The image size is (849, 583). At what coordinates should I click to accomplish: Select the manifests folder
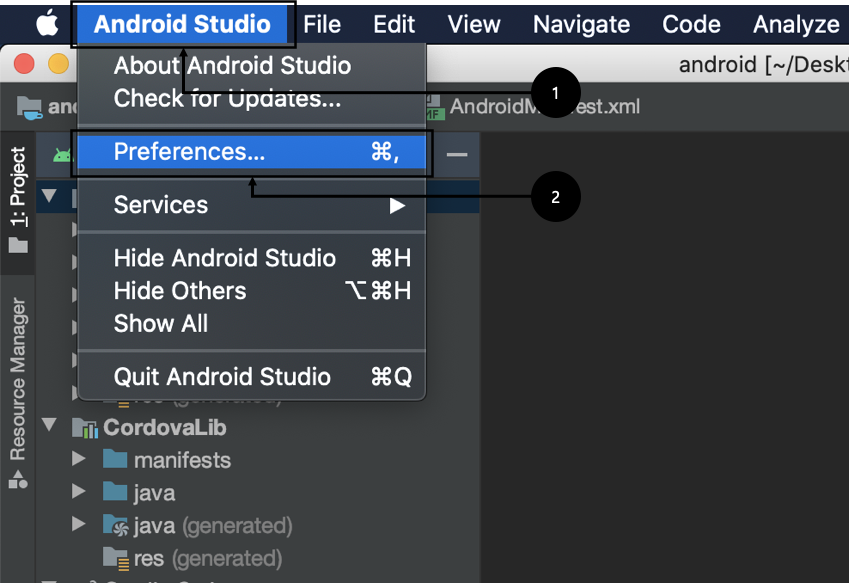tap(182, 461)
